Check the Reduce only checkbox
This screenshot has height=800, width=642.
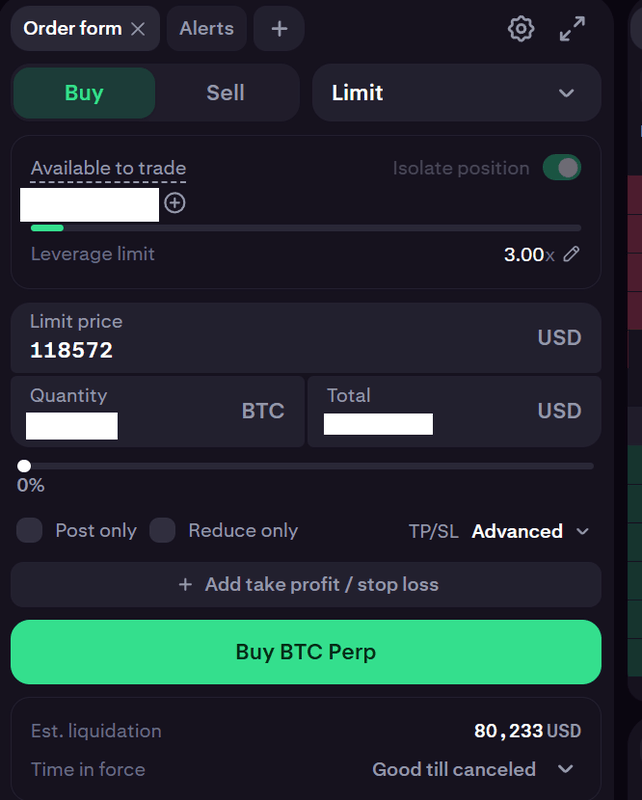pos(162,531)
